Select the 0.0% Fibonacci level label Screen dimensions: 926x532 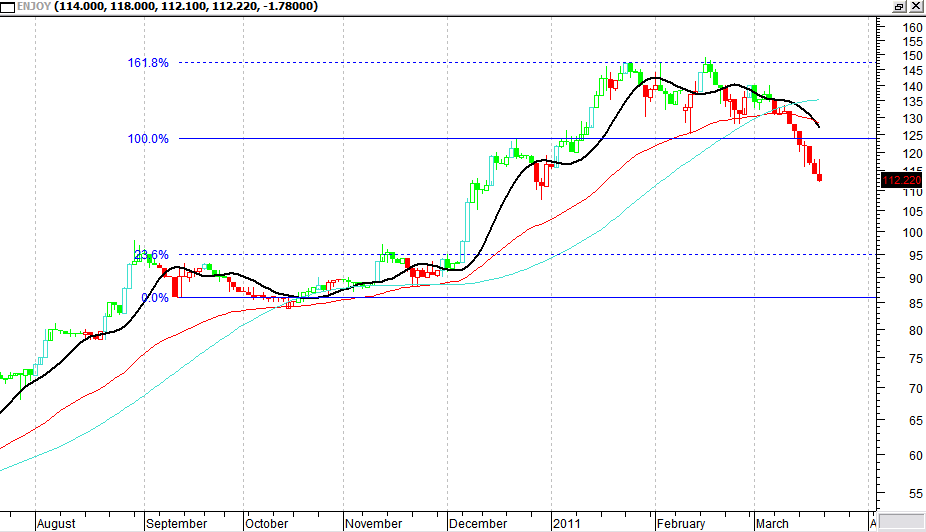pyautogui.click(x=155, y=298)
